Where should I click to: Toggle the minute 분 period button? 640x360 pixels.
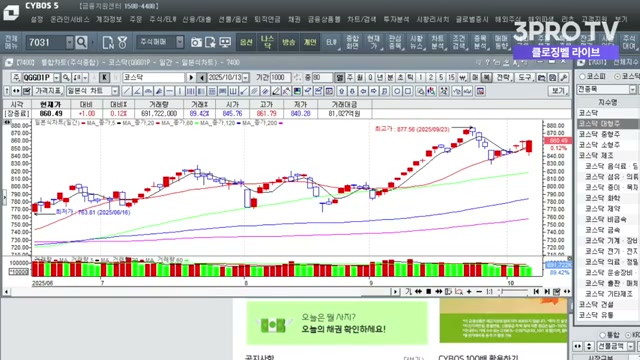click(390, 77)
